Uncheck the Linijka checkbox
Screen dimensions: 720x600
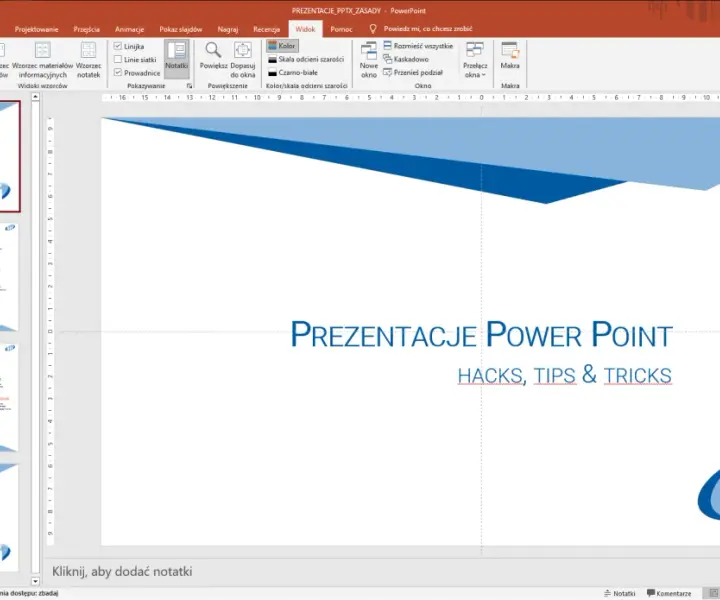(x=118, y=46)
